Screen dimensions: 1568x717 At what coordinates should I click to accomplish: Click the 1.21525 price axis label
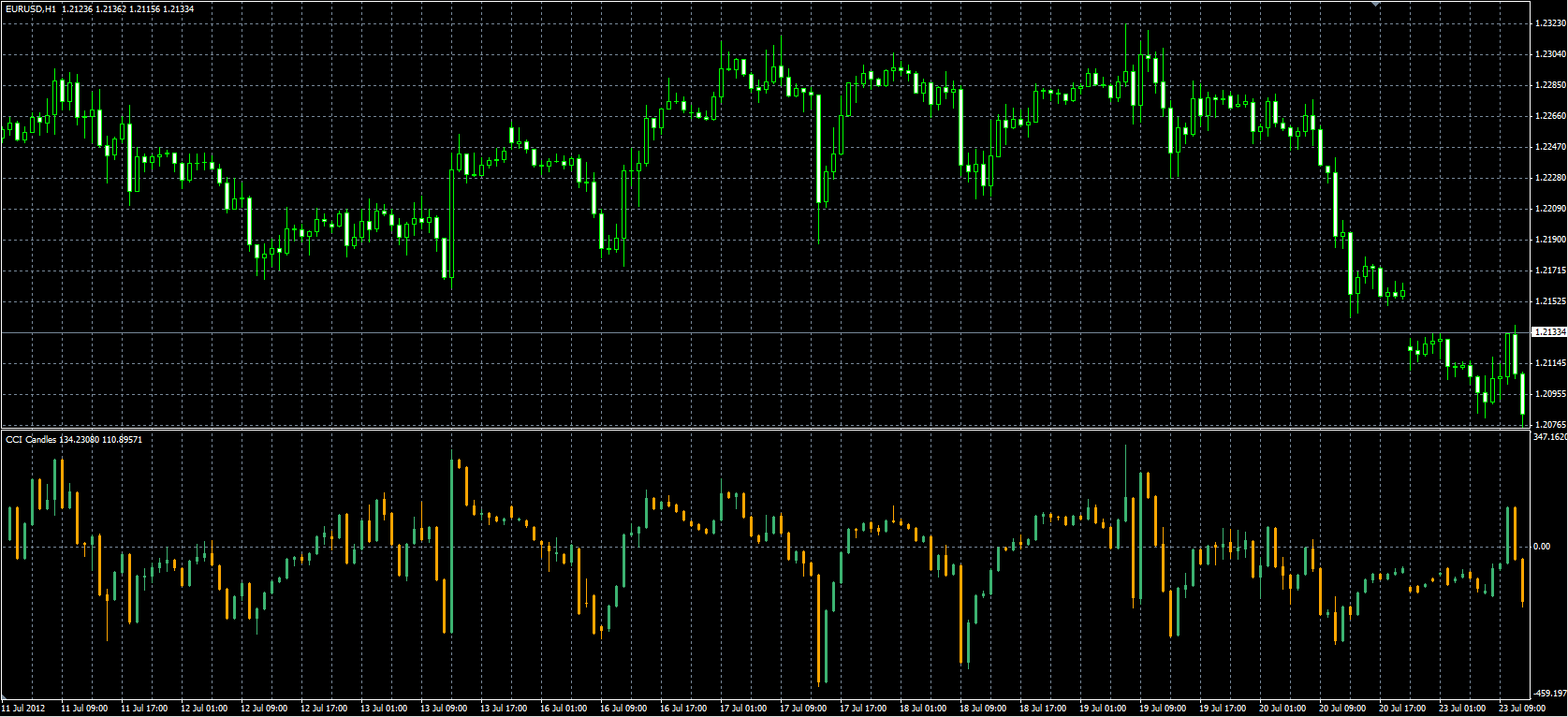[x=1551, y=301]
